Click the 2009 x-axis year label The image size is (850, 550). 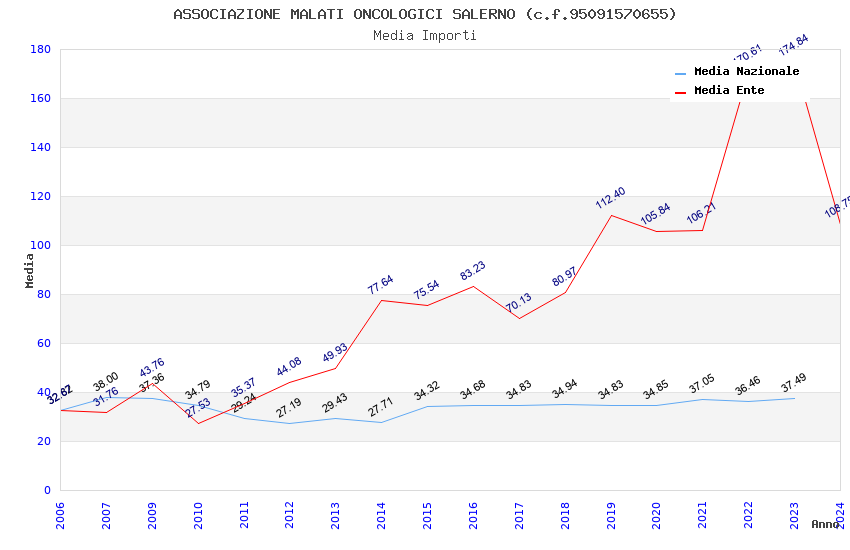152,515
